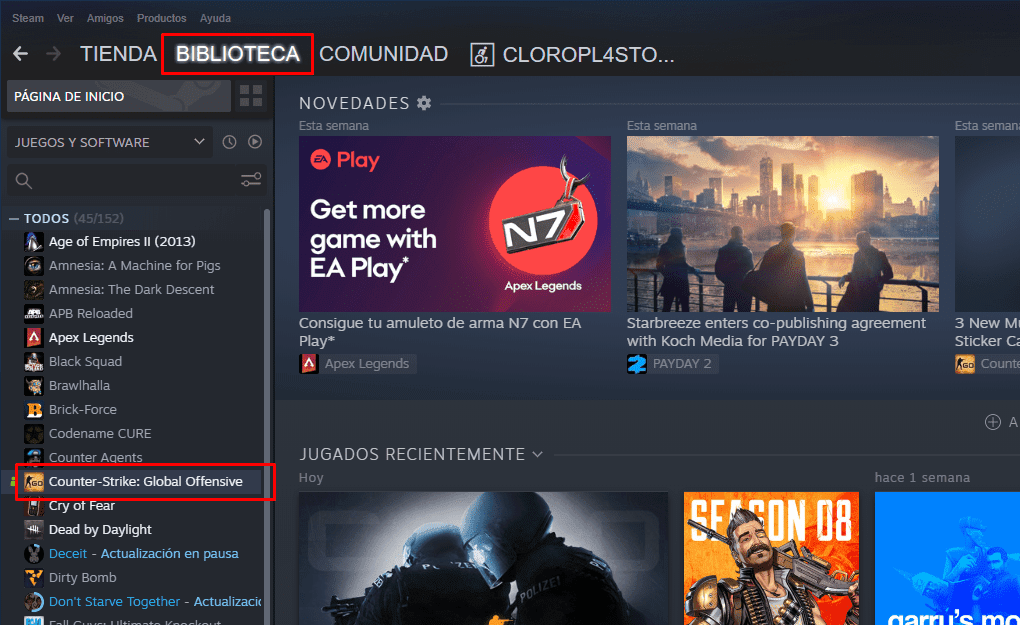Viewport: 1020px width, 625px height.
Task: Open the Productos menu
Action: [x=161, y=18]
